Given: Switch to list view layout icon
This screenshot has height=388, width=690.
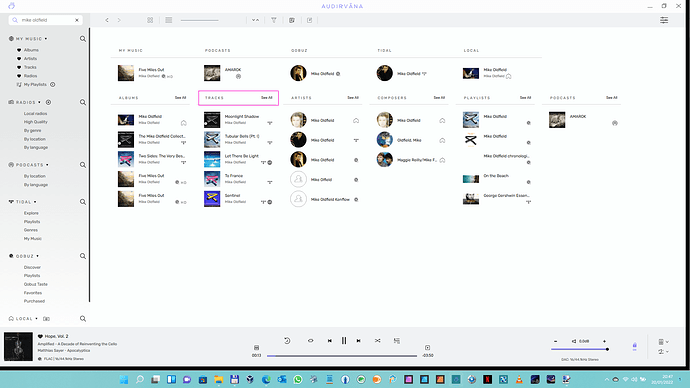Looking at the screenshot, I should tap(169, 20).
